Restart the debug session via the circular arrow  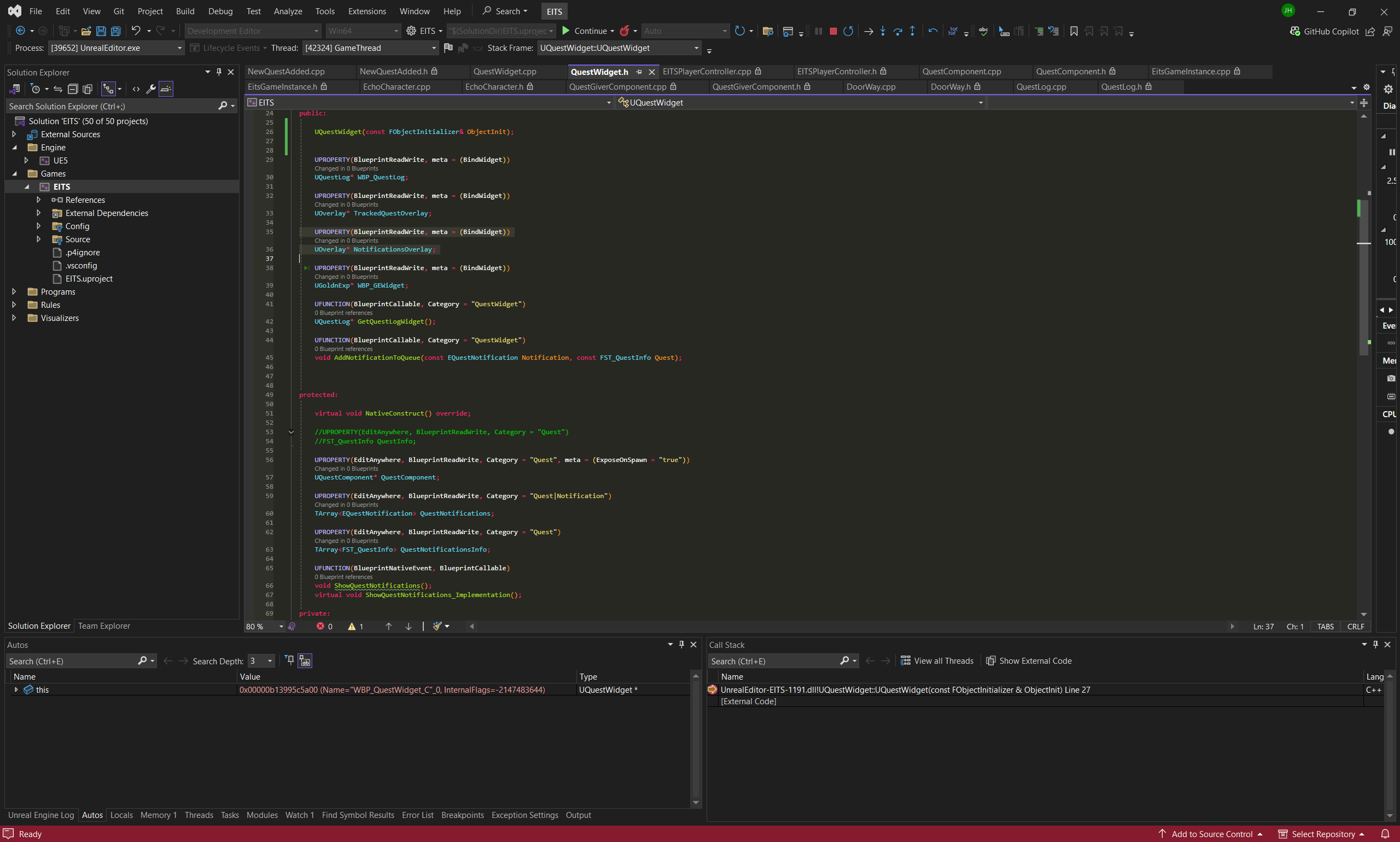(848, 31)
